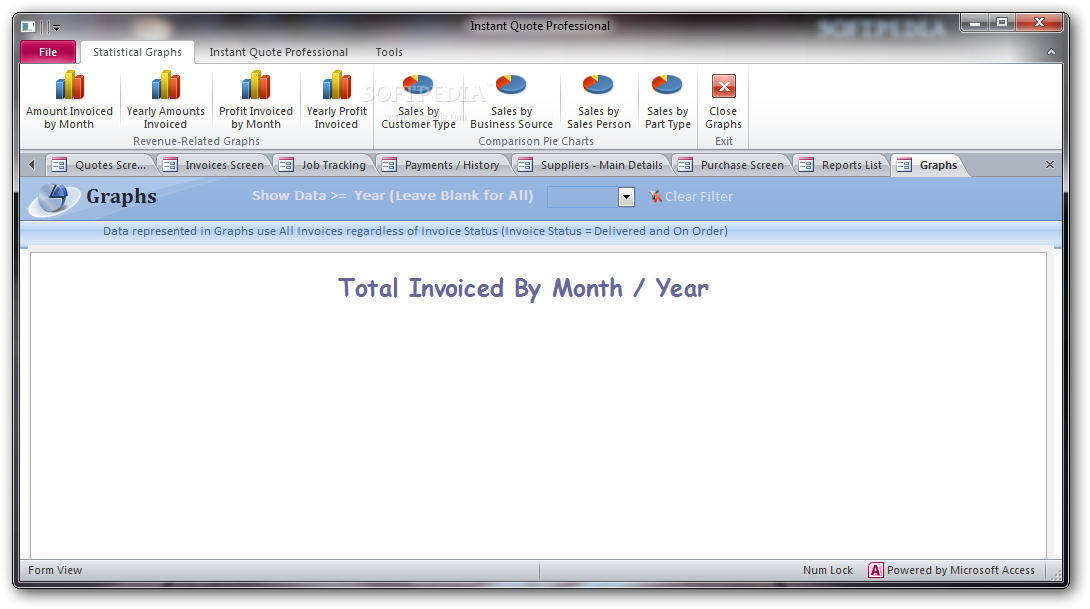Image resolution: width=1090 pixels, height=609 pixels.
Task: Switch to Quotes Screen document tab
Action: tap(101, 165)
